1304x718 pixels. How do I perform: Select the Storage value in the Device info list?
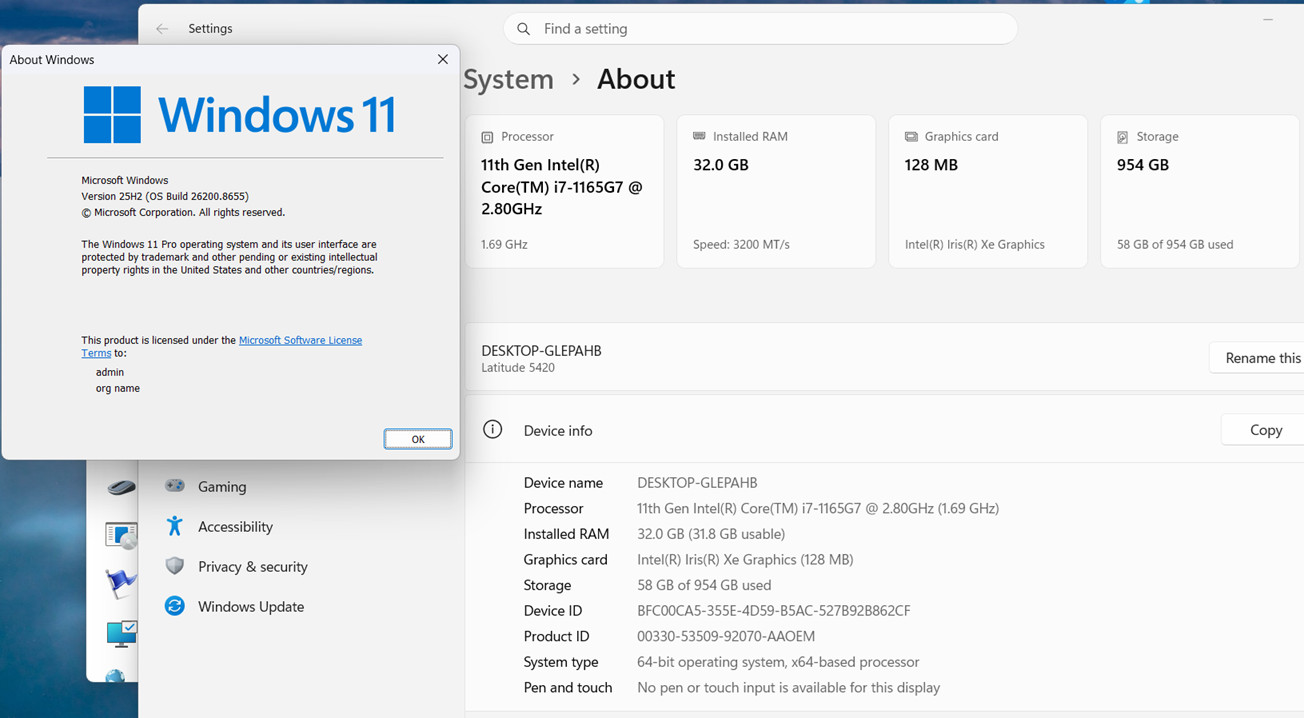(704, 585)
